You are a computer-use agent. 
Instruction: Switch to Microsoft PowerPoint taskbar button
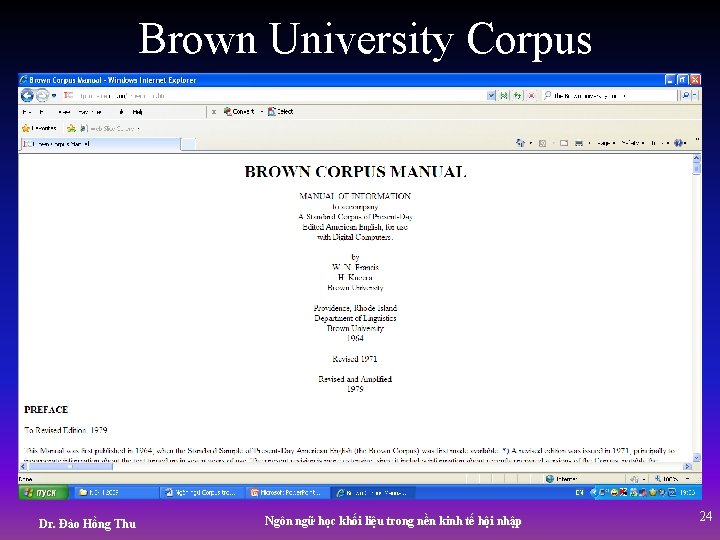287,493
